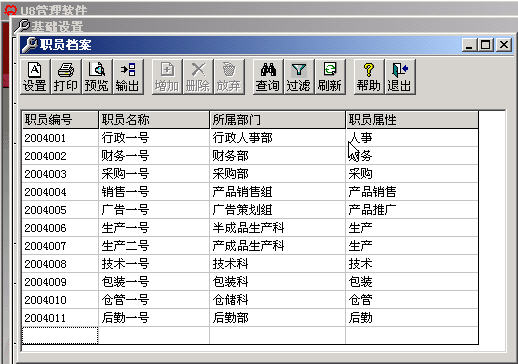Click the department cell 技术科
518x364 pixels.
coord(278,264)
